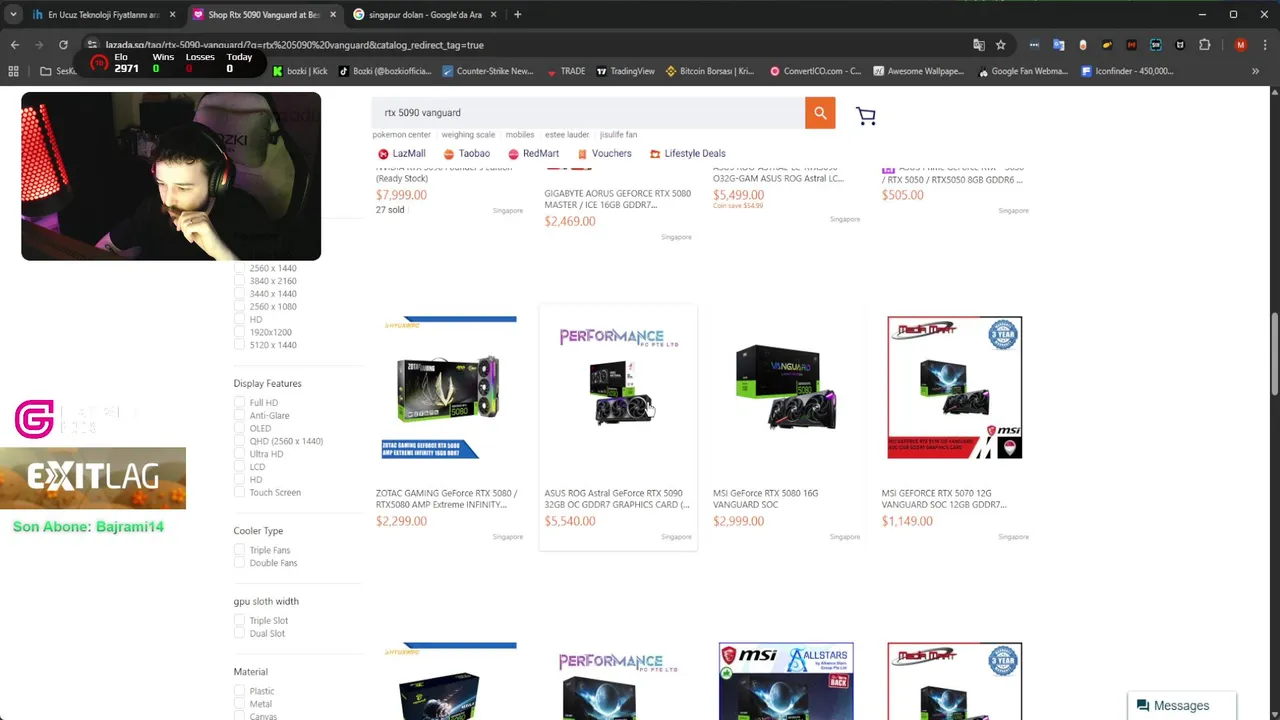The image size is (1280, 720).
Task: Check the 2560 x 1440 resolution filter
Action: click(239, 269)
